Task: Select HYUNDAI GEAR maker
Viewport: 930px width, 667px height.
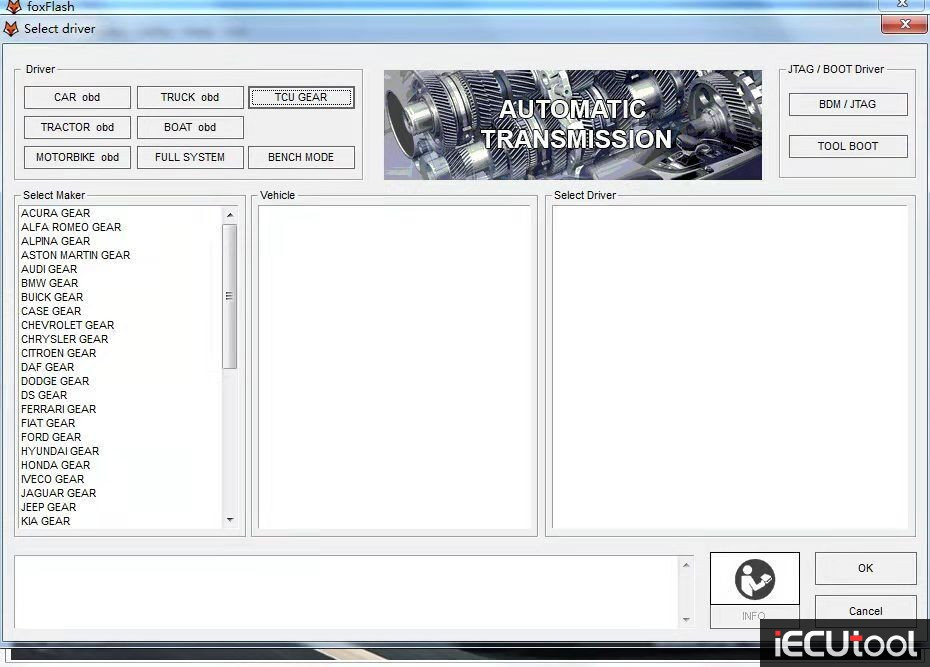Action: pyautogui.click(x=60, y=451)
